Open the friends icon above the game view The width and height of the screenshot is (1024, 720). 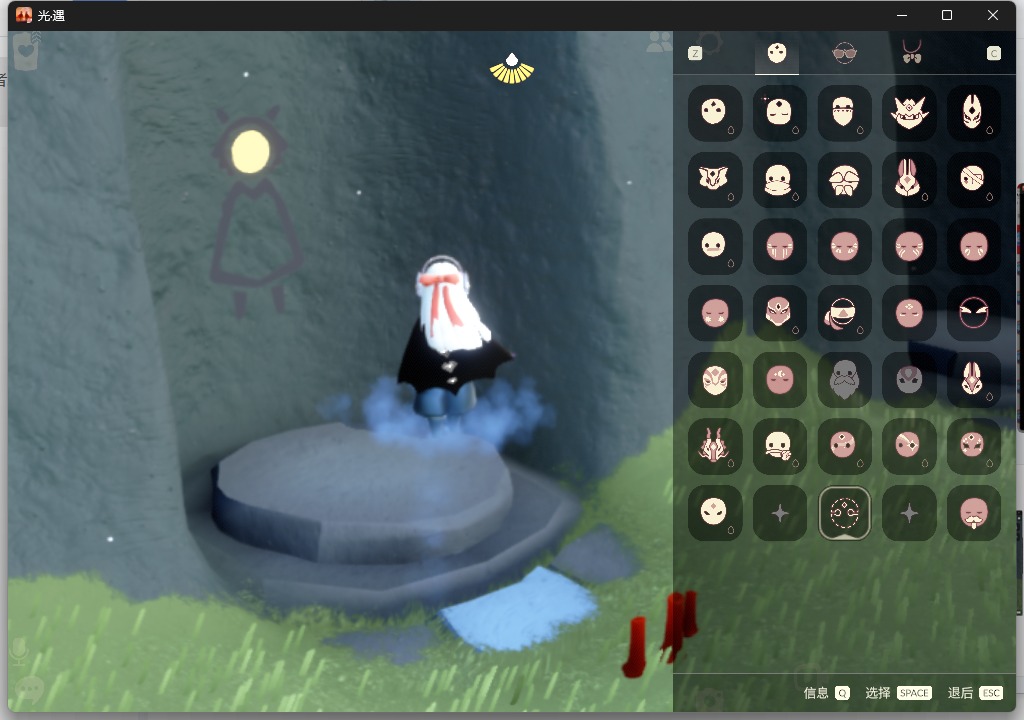pos(659,42)
